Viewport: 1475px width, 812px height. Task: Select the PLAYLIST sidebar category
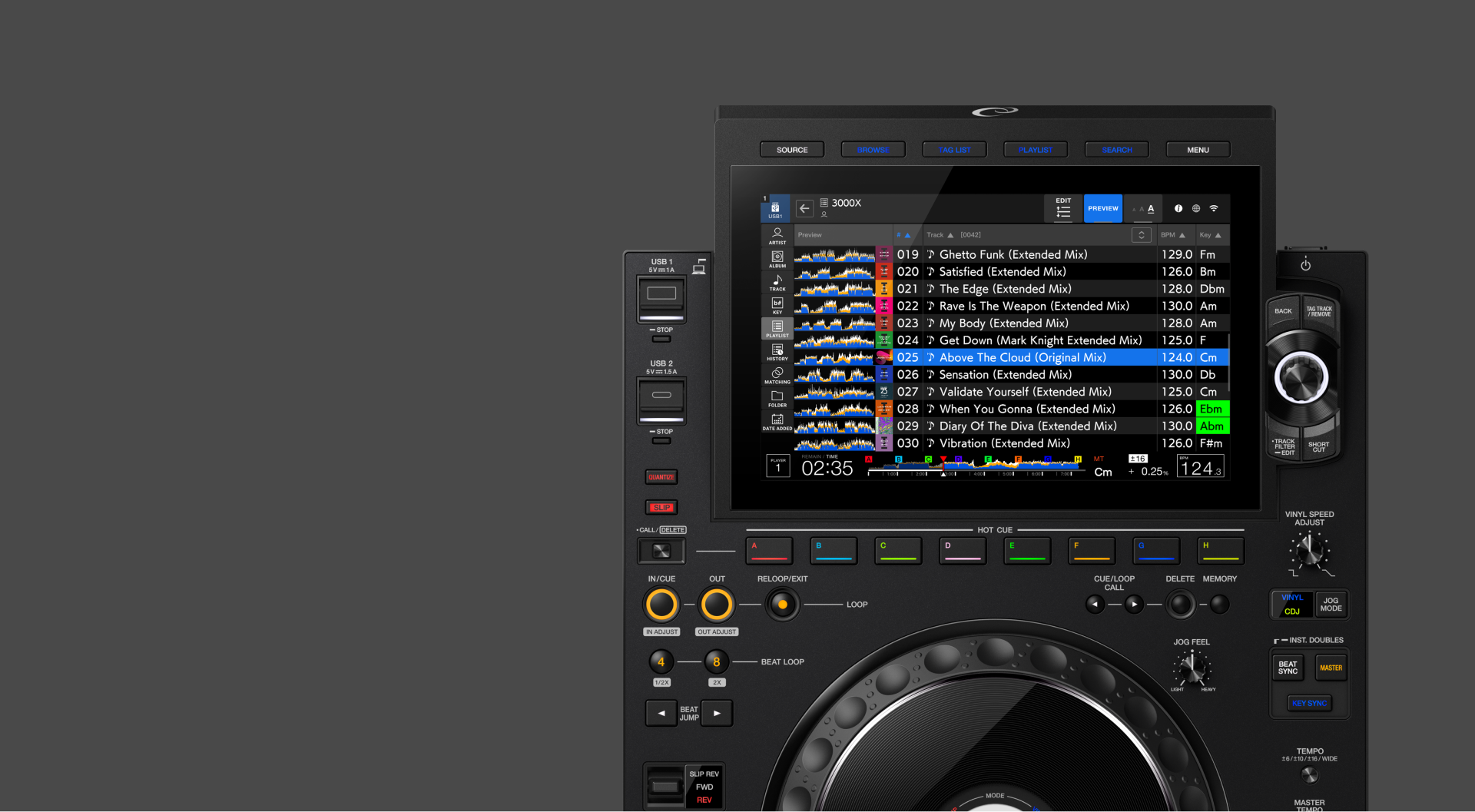(777, 328)
